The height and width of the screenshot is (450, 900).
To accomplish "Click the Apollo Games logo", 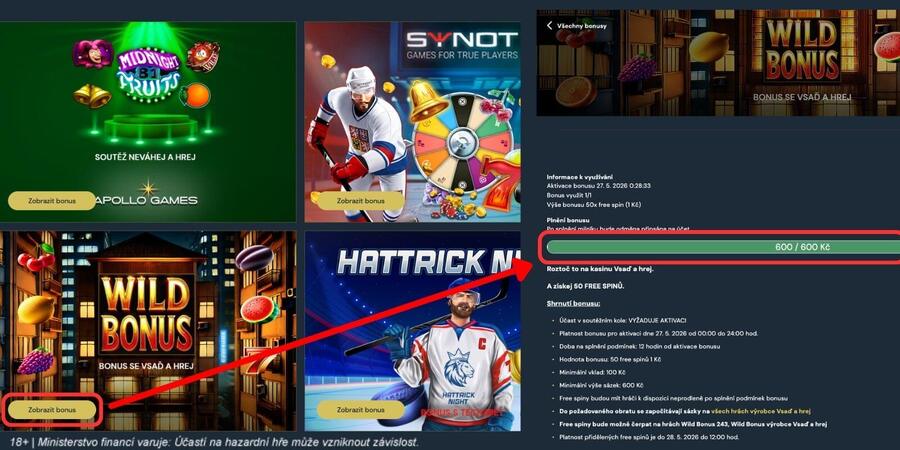I will 148,195.
